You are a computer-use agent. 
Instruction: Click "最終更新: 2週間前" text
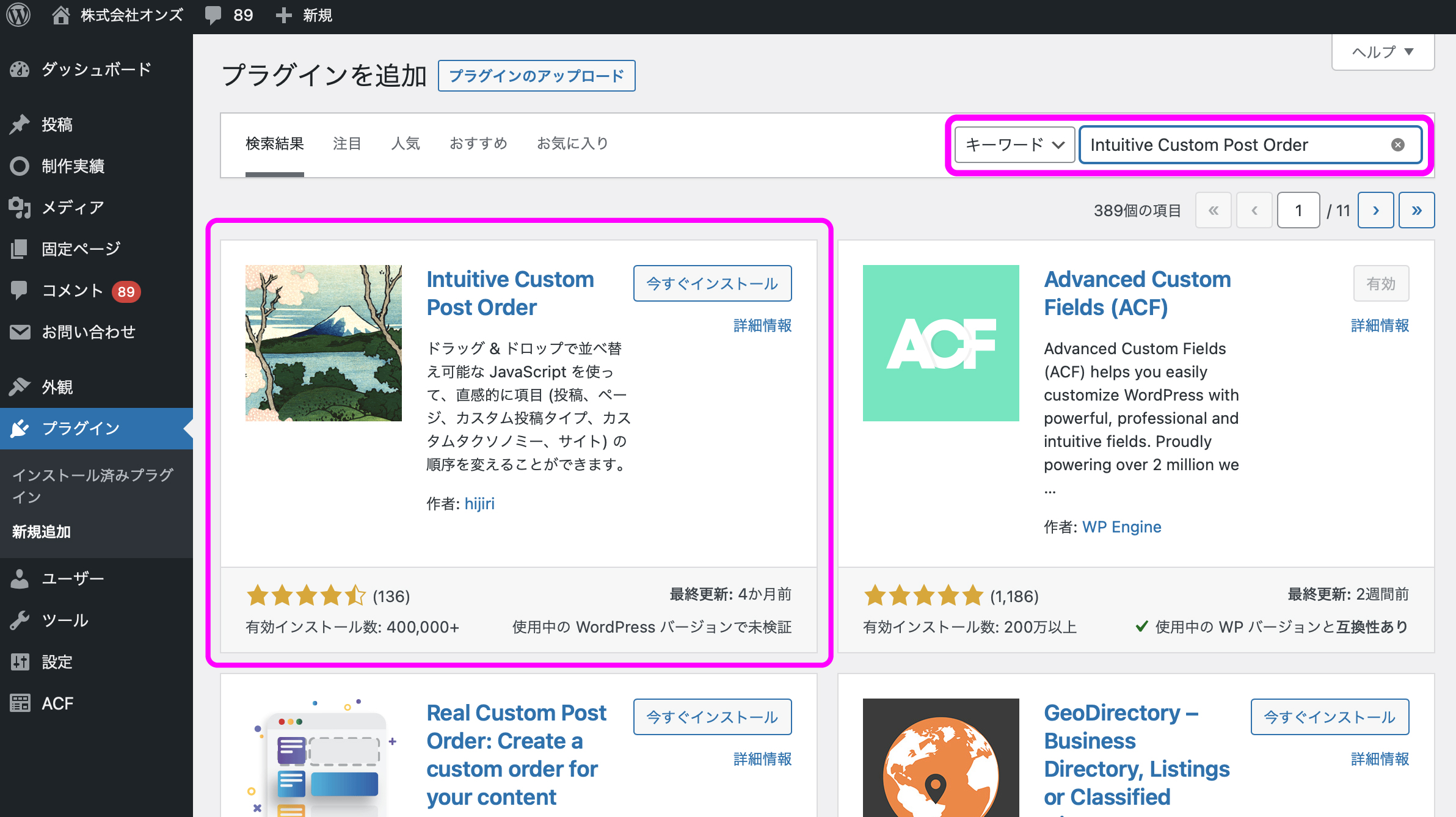tap(1348, 594)
